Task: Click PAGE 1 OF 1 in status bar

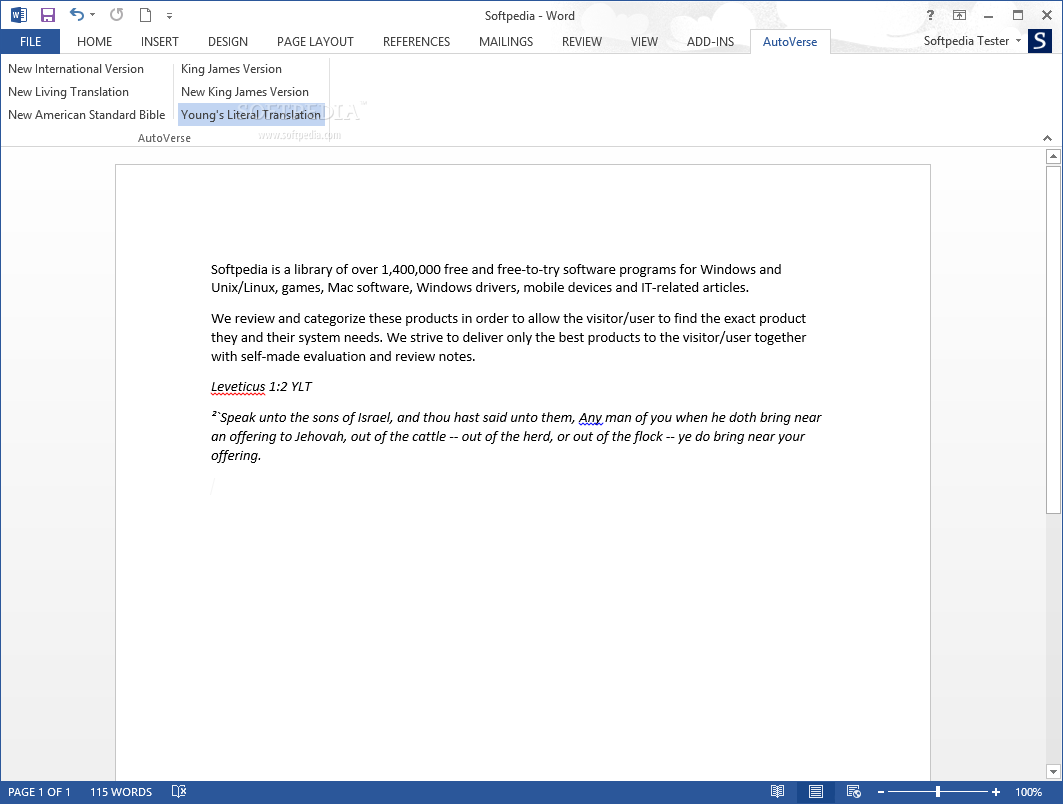Action: (39, 792)
